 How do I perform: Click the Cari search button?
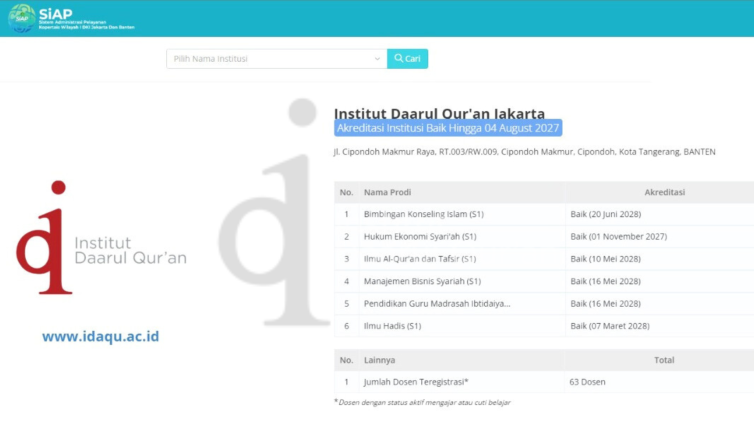(407, 59)
